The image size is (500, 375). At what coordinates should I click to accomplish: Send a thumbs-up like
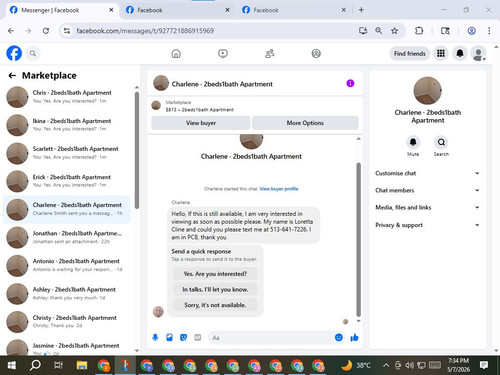point(354,338)
